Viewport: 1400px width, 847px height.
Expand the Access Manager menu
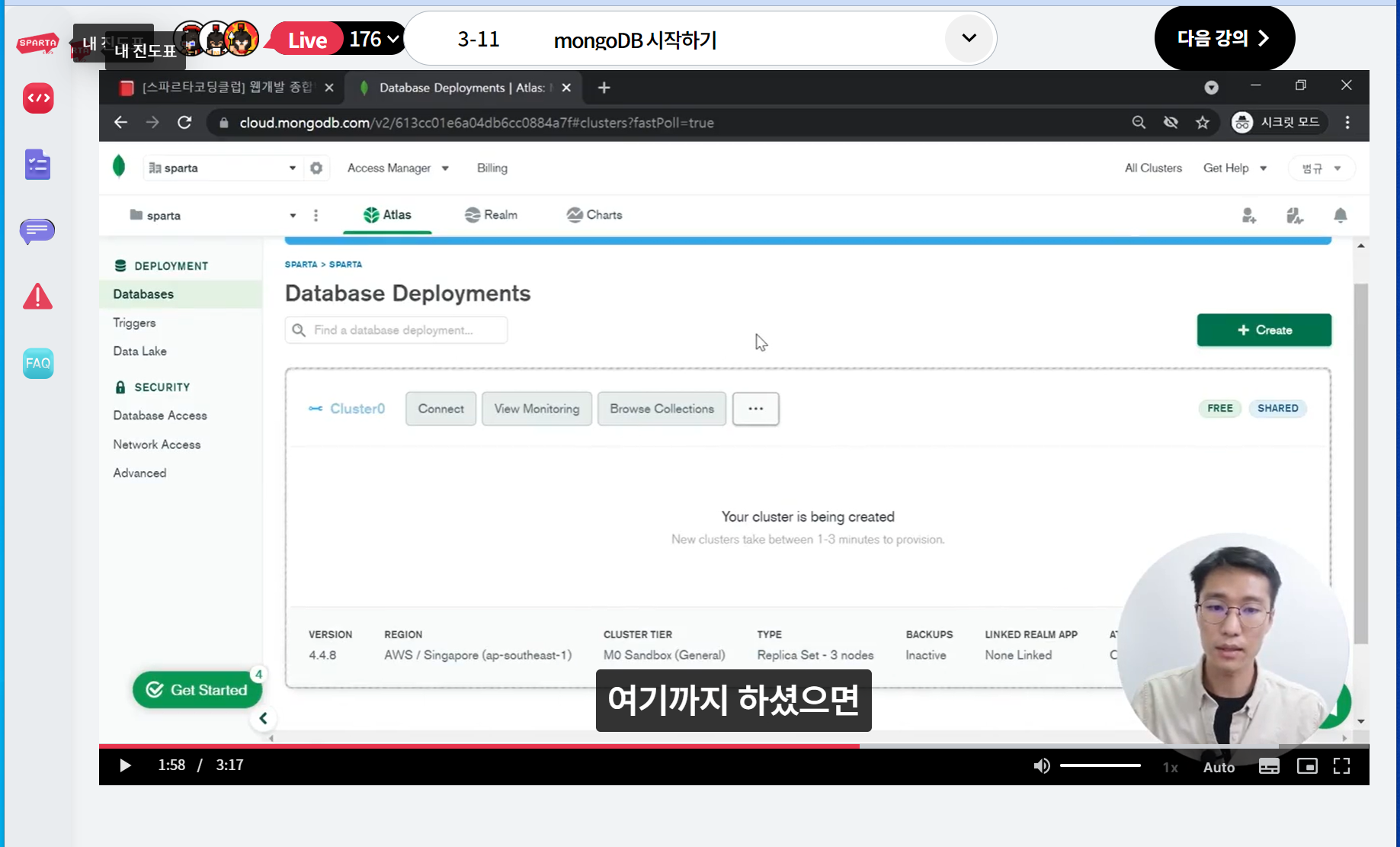(397, 168)
